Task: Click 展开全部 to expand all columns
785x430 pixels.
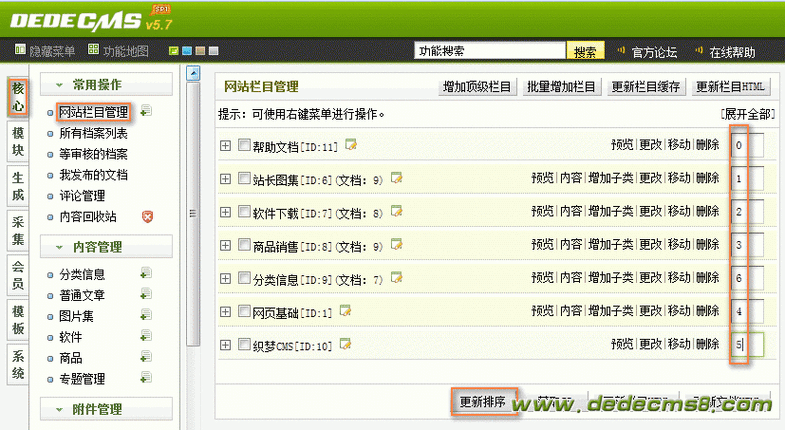Action: (748, 114)
